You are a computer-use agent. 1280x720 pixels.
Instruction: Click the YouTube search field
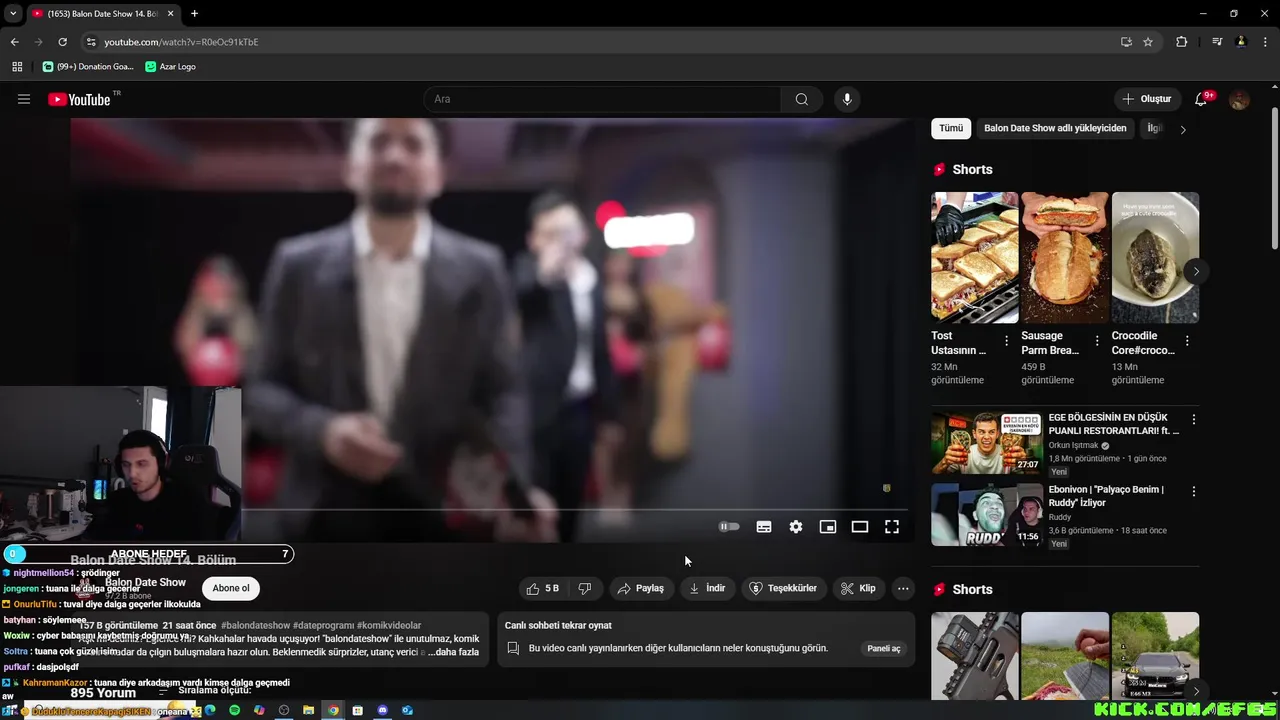pyautogui.click(x=603, y=99)
